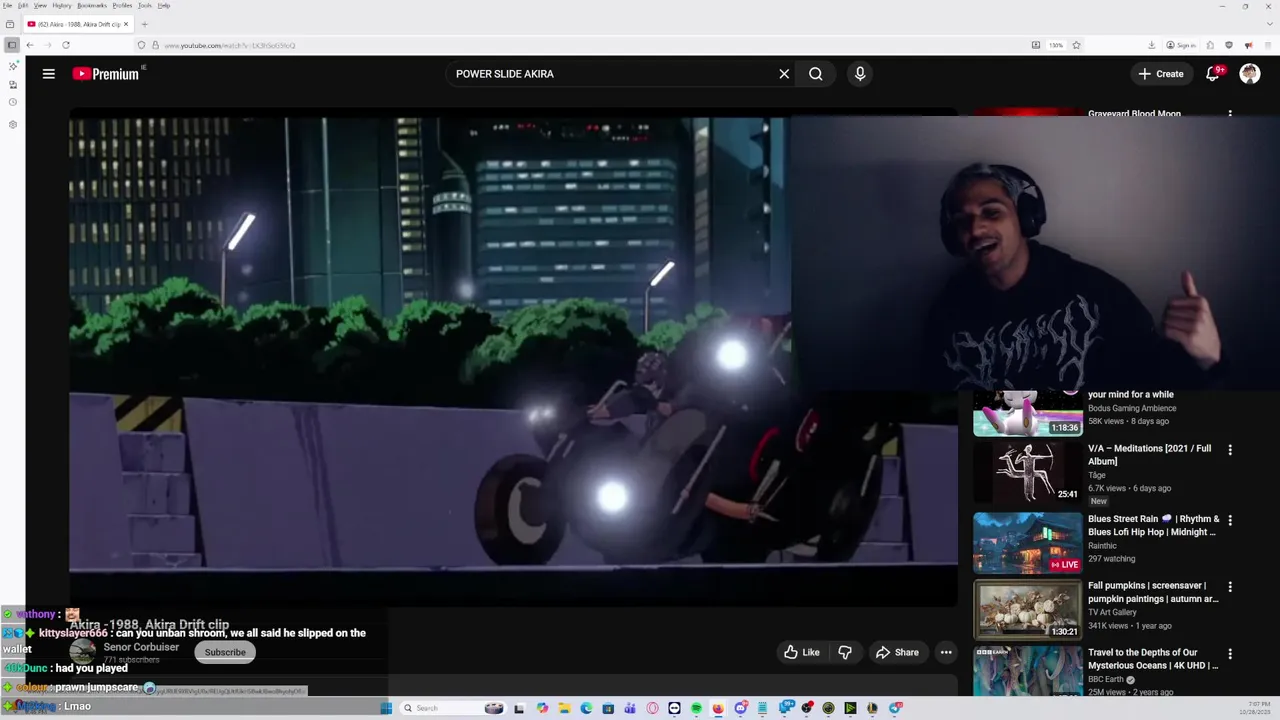Bookmark this page with the star

[1076, 45]
